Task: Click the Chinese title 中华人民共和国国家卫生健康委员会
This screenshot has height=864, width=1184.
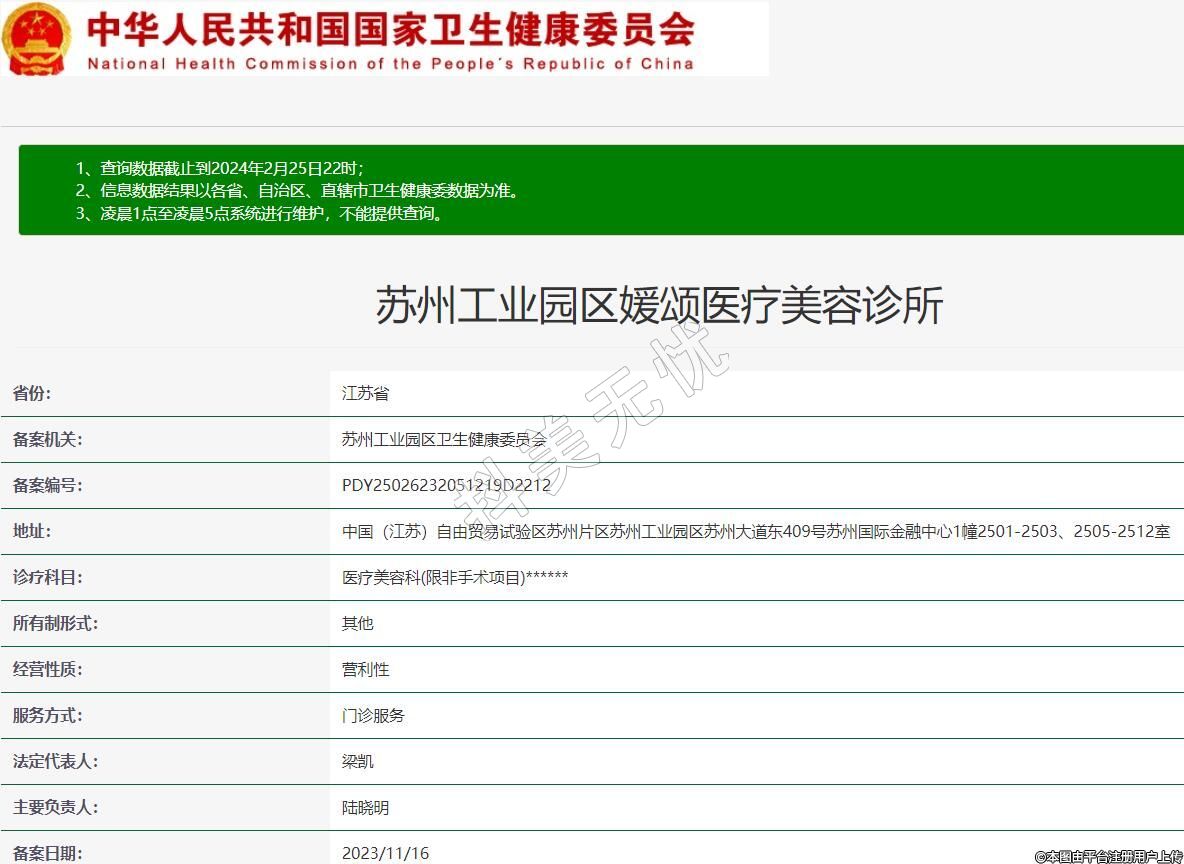Action: click(x=390, y=29)
